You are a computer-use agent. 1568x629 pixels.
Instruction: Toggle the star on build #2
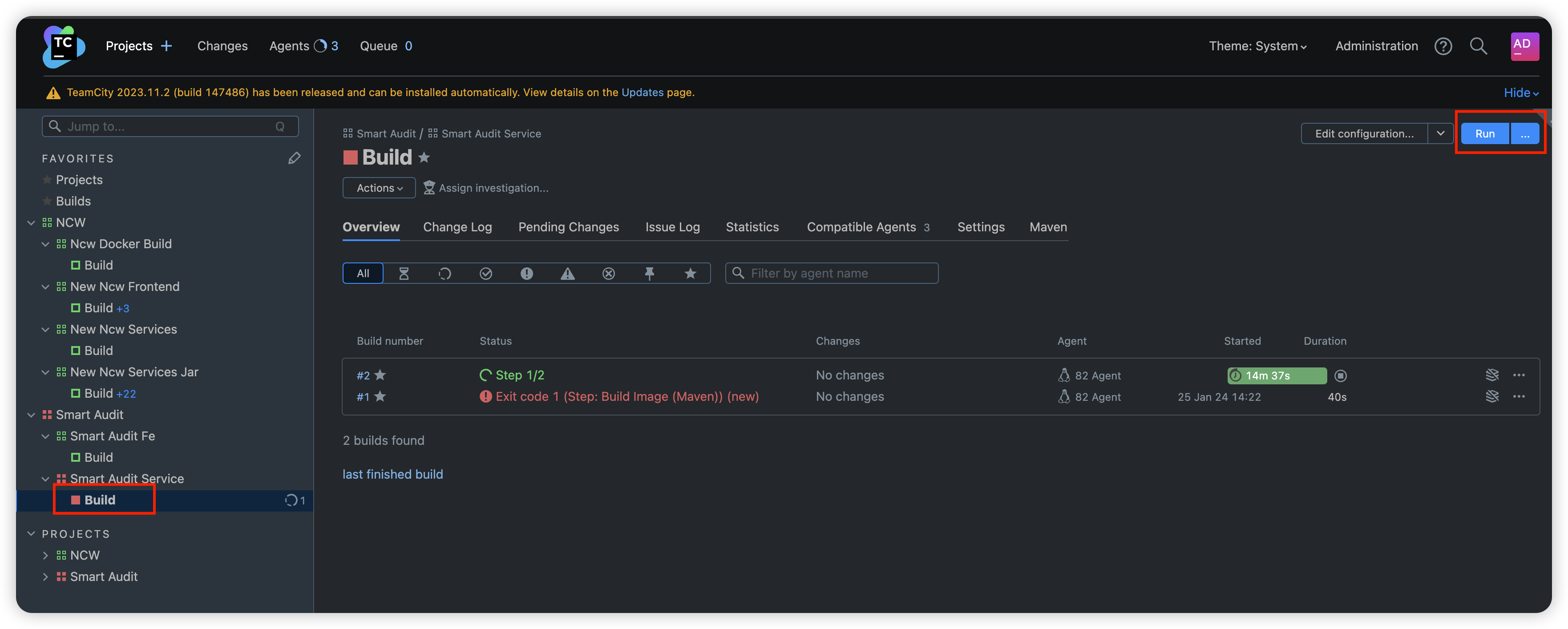tap(380, 375)
